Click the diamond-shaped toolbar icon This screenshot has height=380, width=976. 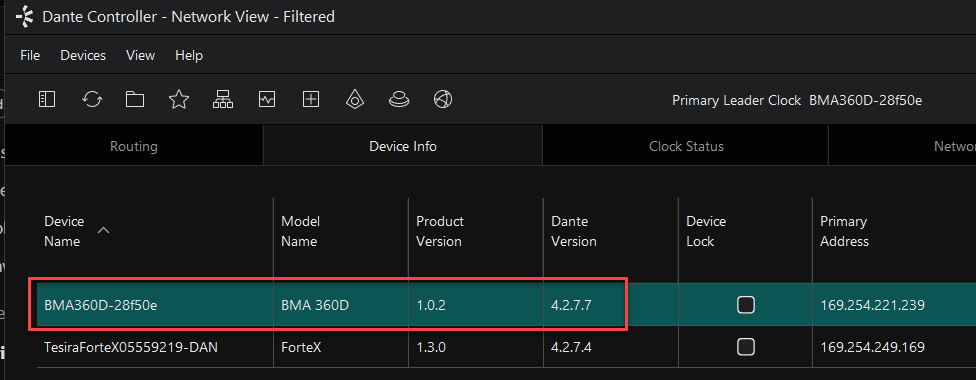pyautogui.click(x=355, y=99)
